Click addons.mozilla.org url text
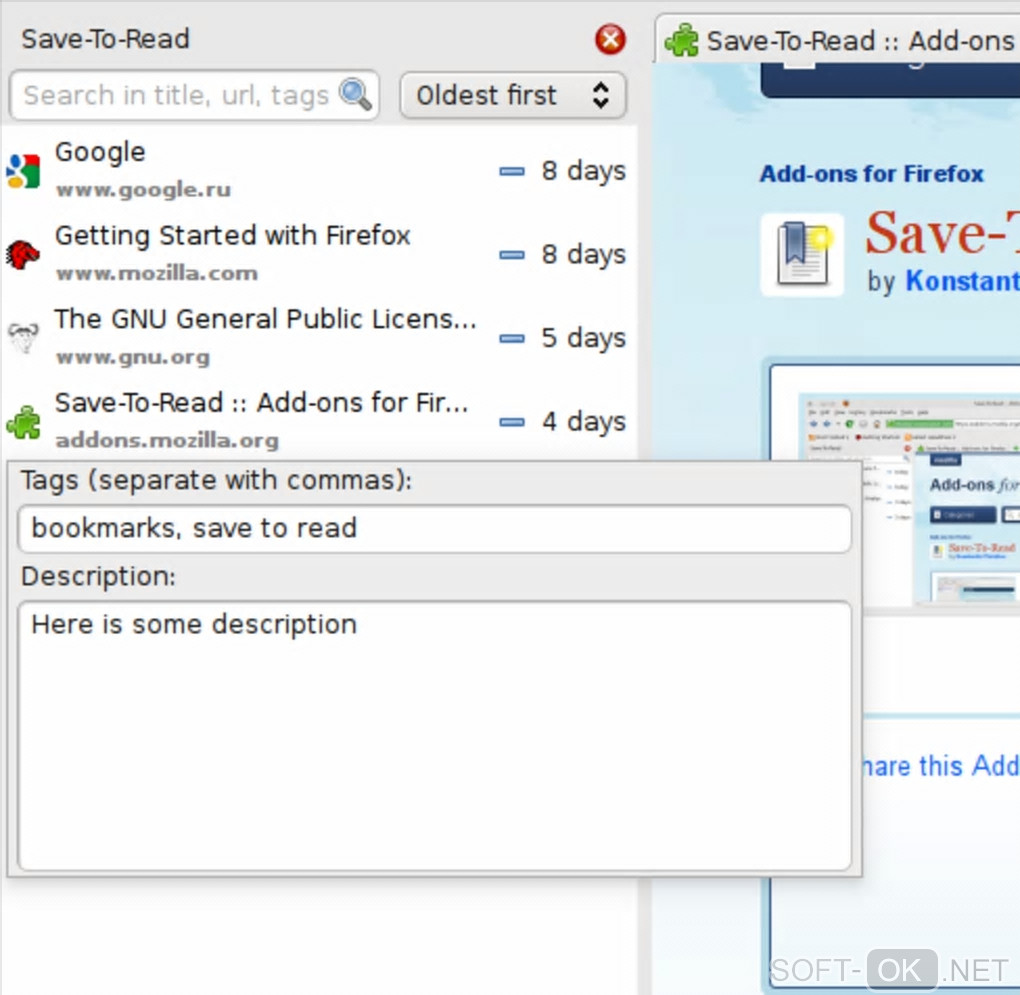 (167, 440)
